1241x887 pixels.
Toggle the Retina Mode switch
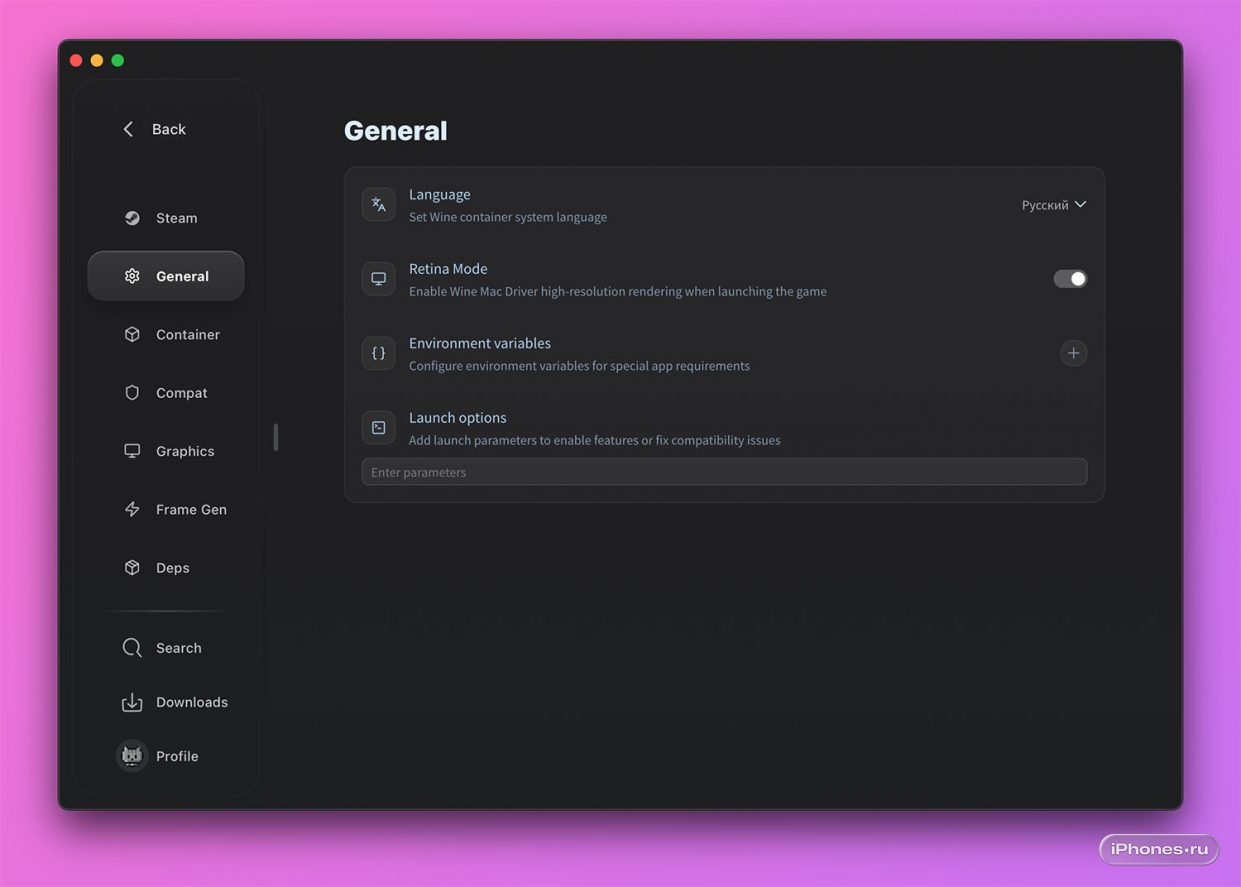point(1070,279)
